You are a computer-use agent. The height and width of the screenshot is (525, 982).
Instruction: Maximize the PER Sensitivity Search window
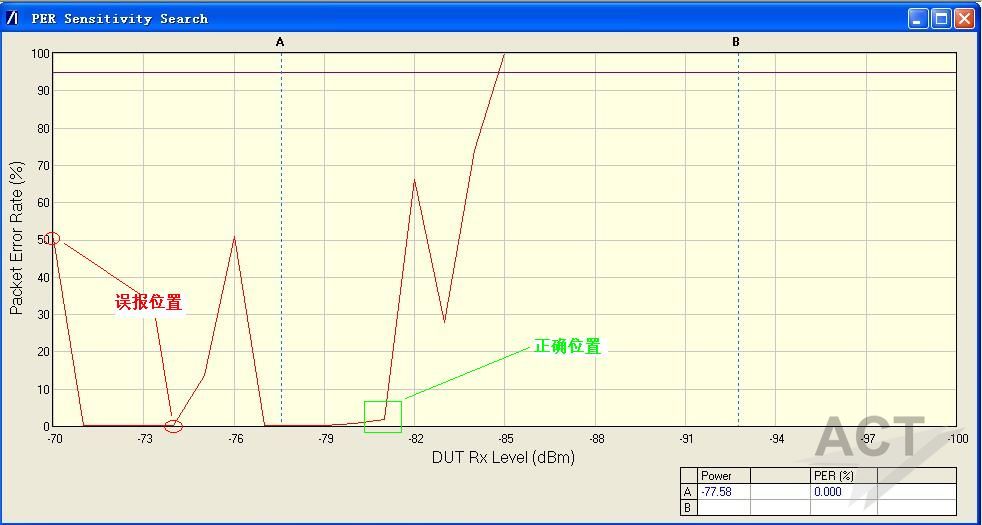[941, 18]
